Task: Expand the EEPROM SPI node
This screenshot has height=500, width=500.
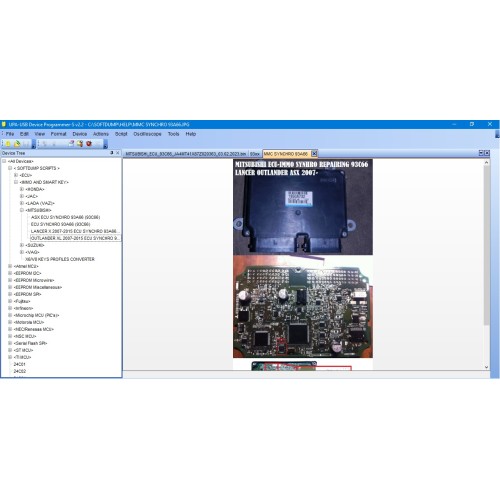Action: click(10, 294)
